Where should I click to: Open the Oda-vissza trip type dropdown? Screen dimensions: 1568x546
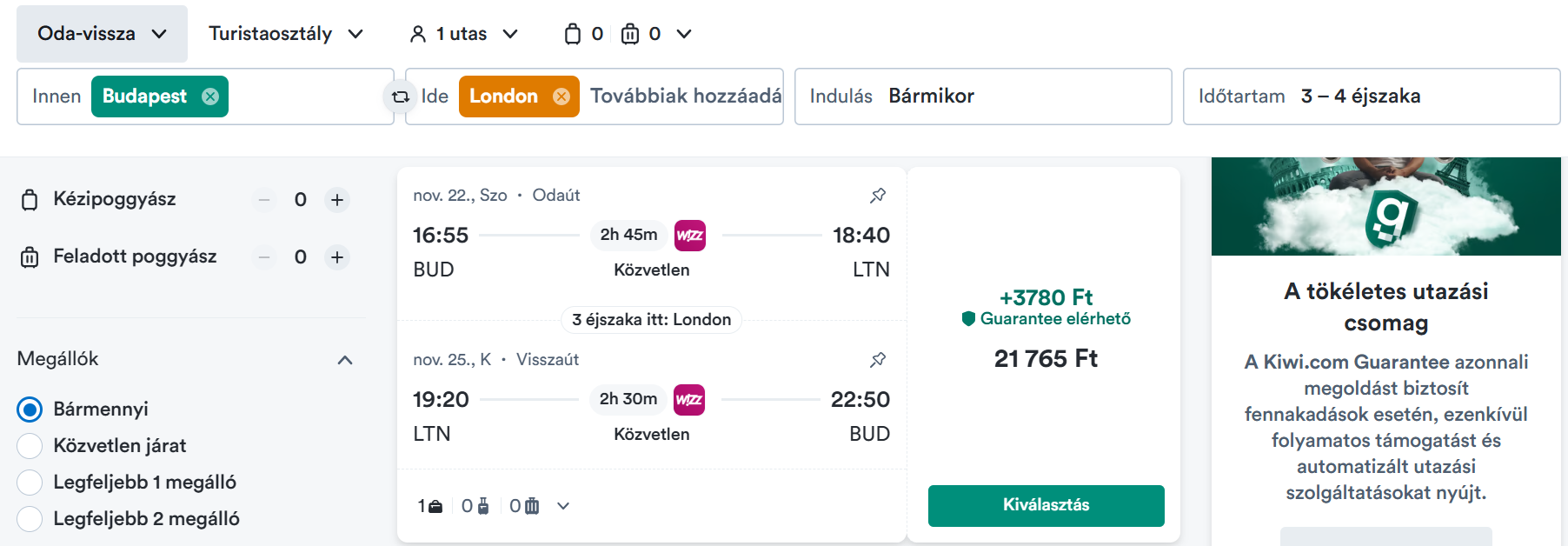[x=102, y=34]
